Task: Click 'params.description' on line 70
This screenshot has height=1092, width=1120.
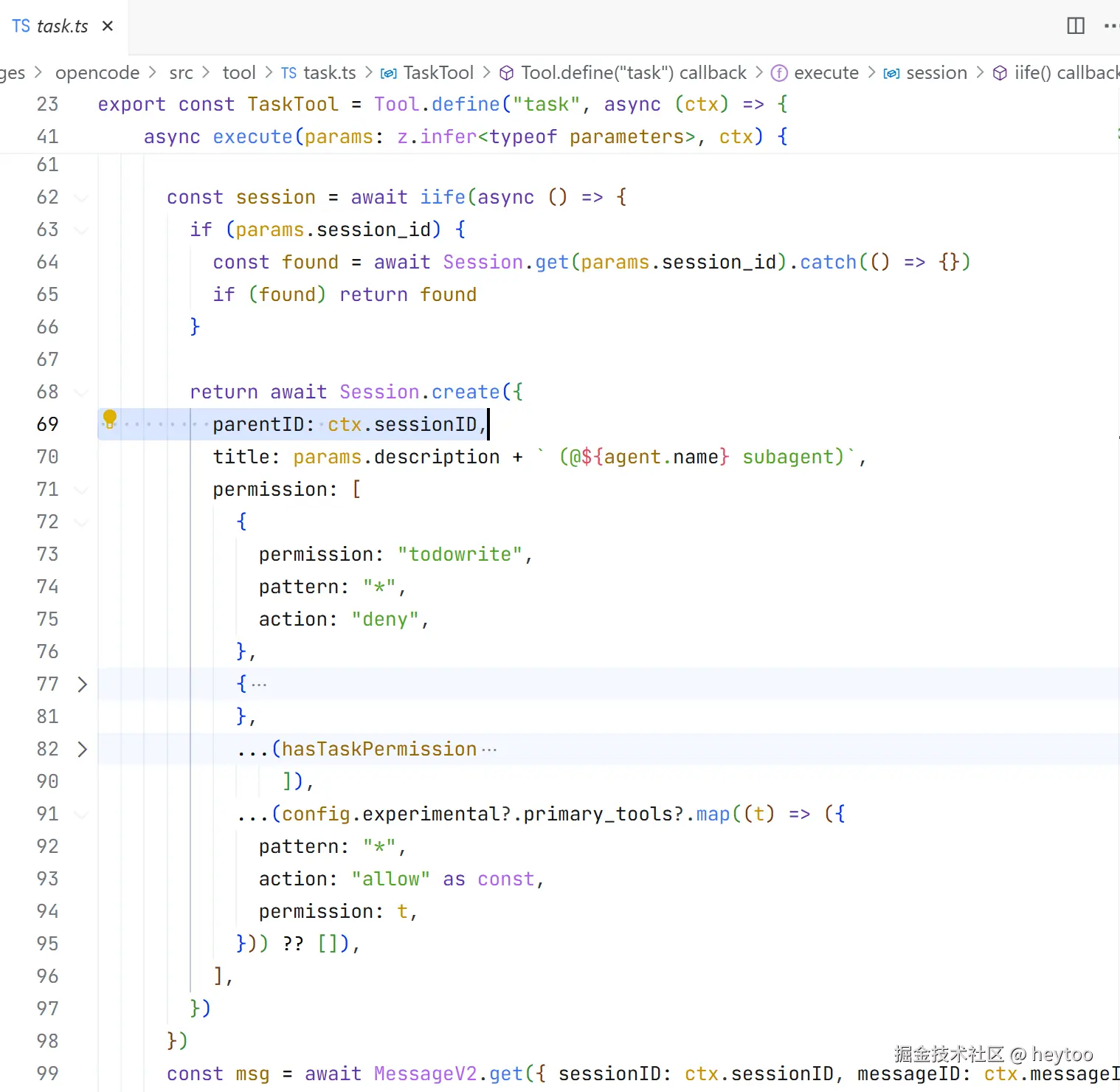Action: (x=396, y=457)
